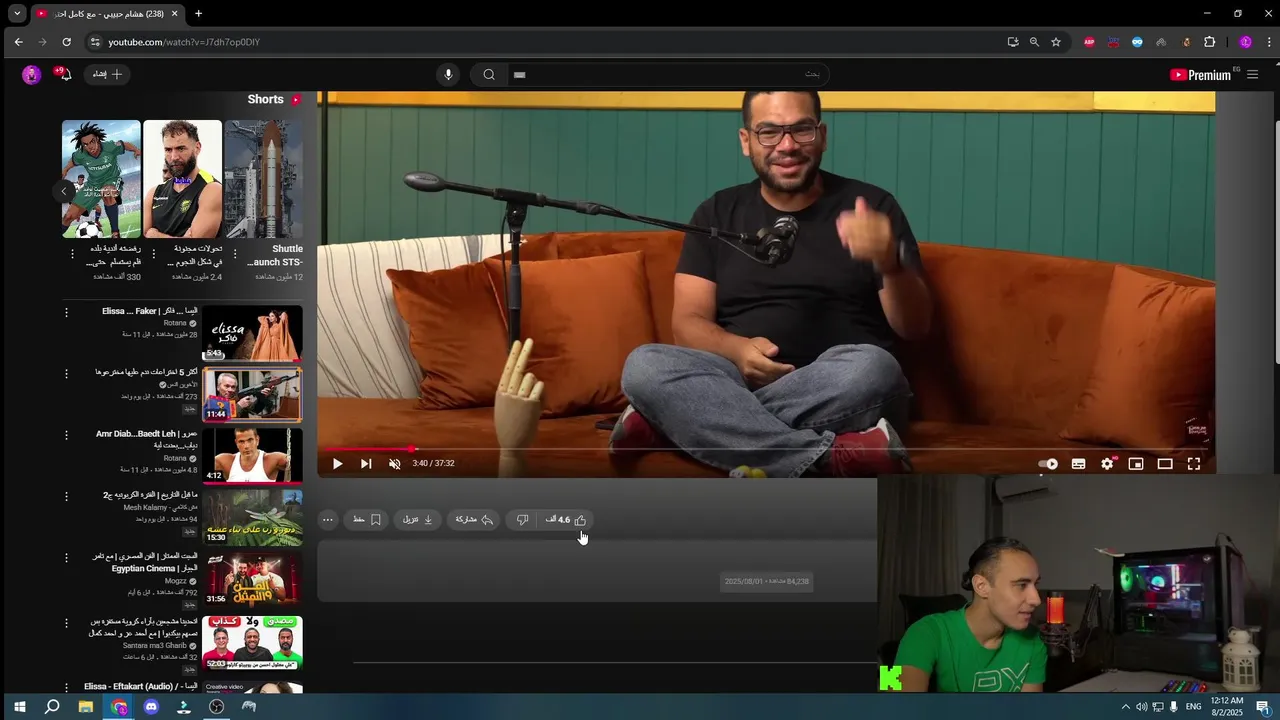
Task: Open the Shuttle launch STS Short
Action: pos(263,179)
